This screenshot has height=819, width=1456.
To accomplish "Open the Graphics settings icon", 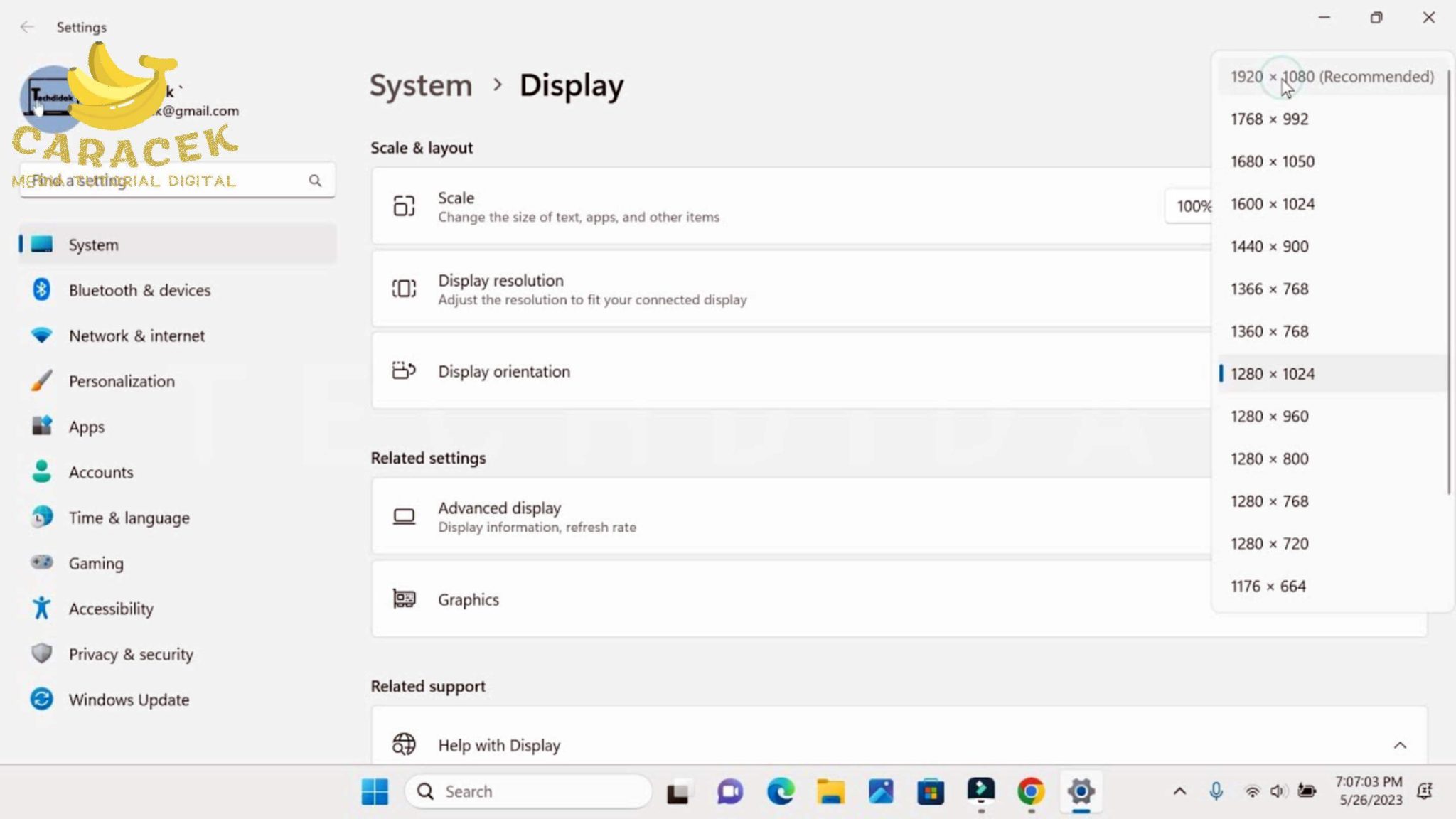I will 404,599.
